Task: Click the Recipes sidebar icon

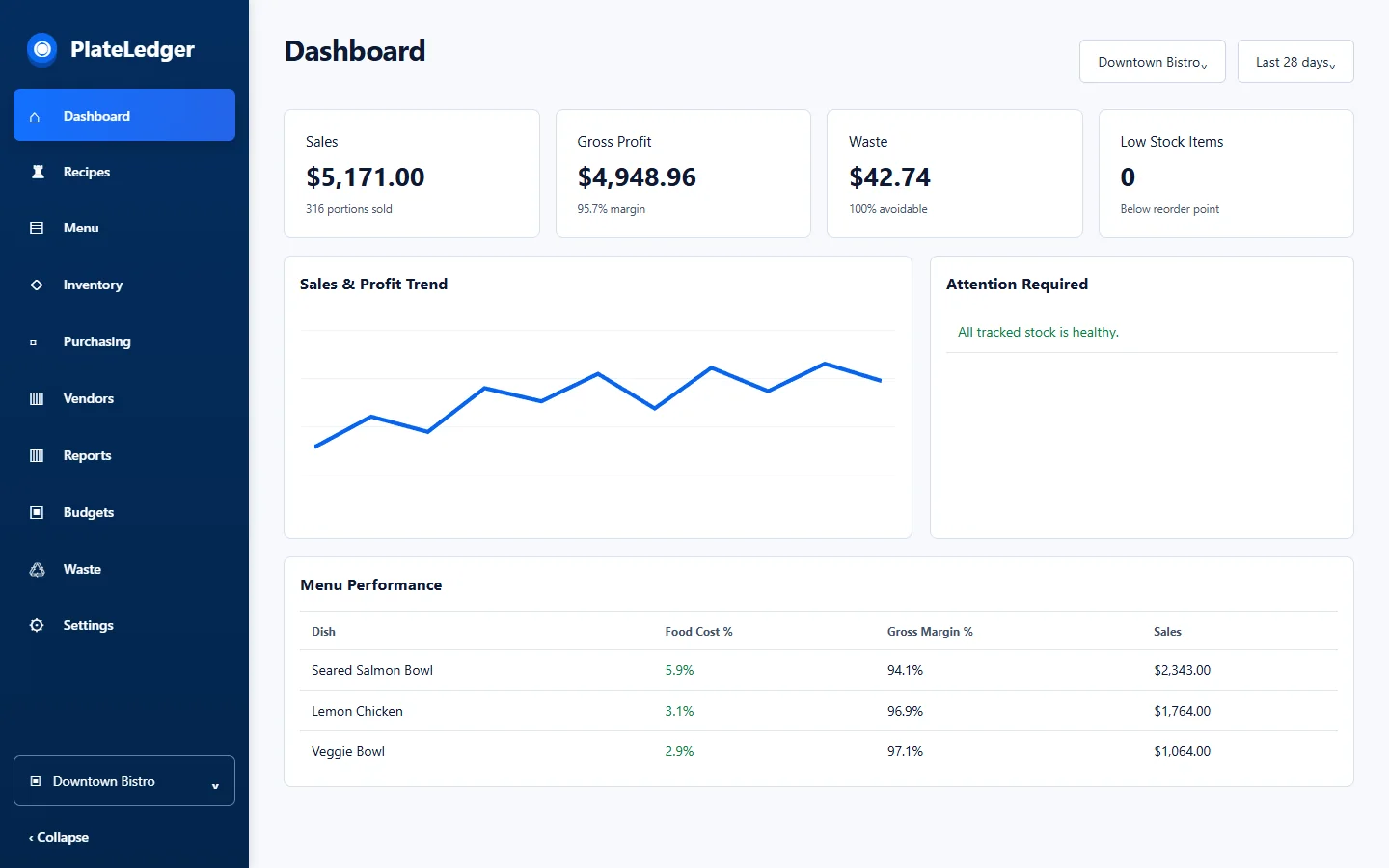Action: click(38, 172)
